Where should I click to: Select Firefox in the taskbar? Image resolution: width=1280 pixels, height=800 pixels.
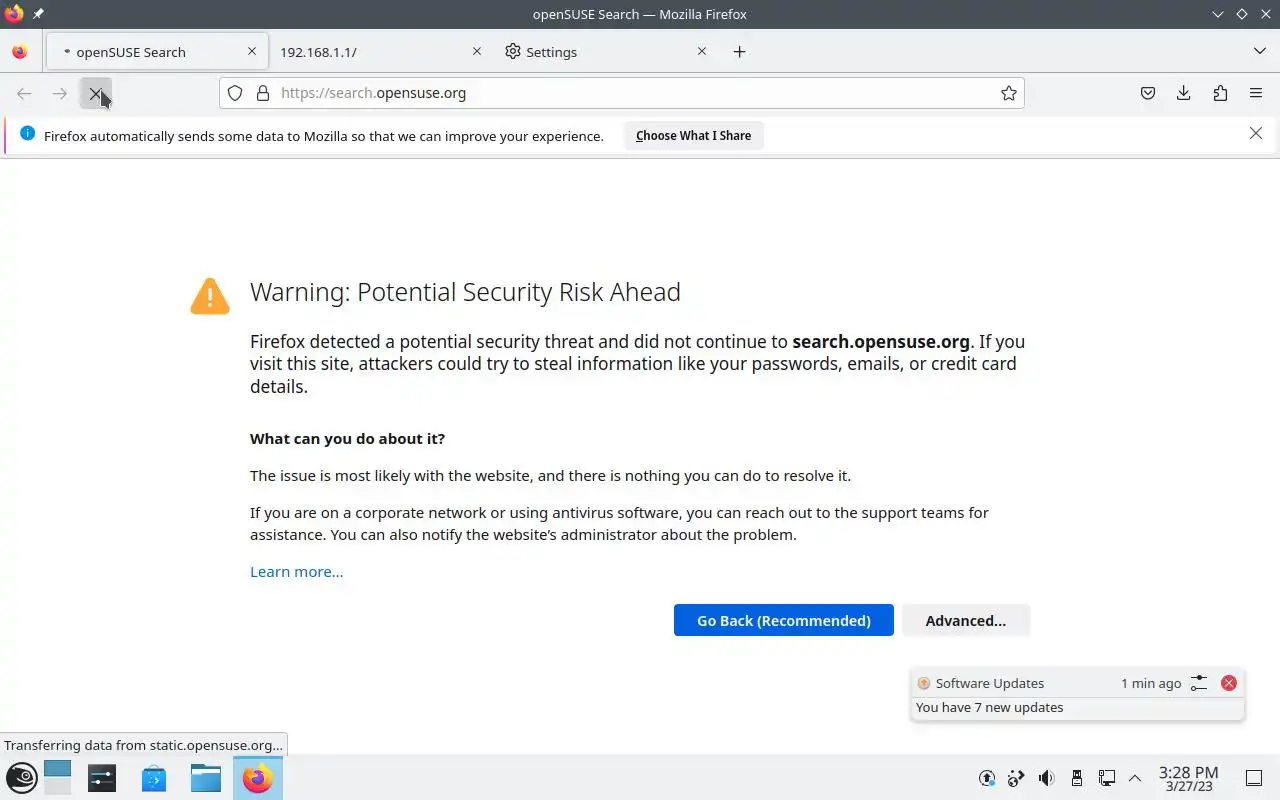[258, 778]
